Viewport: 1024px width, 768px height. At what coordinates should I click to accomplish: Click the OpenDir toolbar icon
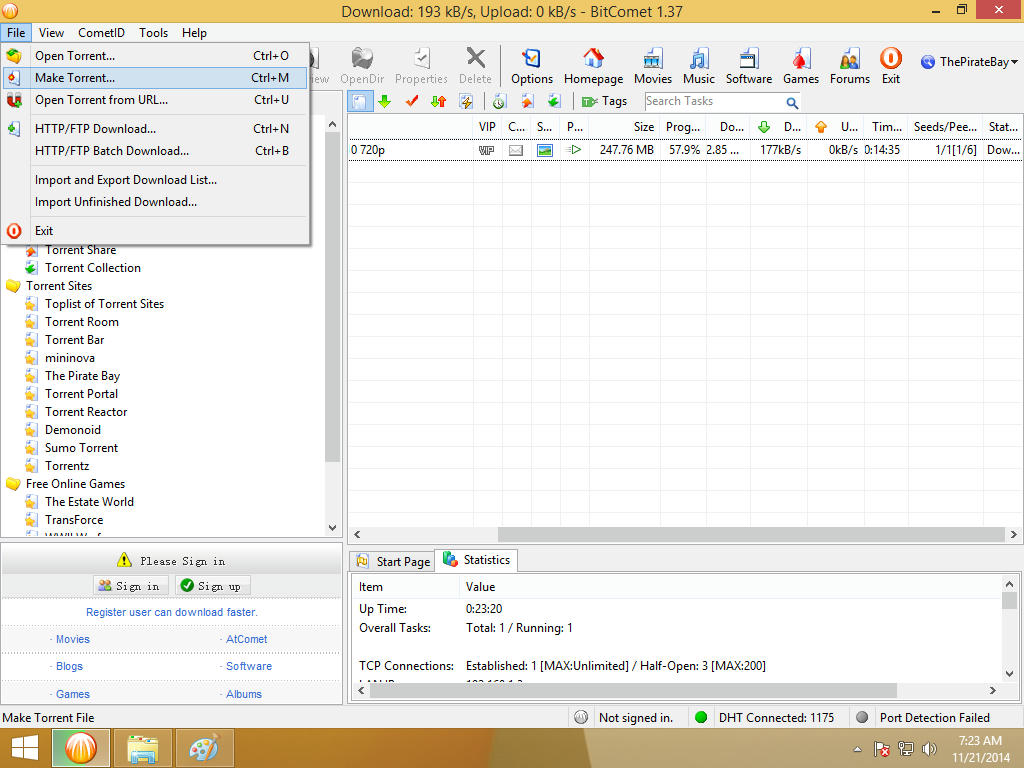(362, 66)
